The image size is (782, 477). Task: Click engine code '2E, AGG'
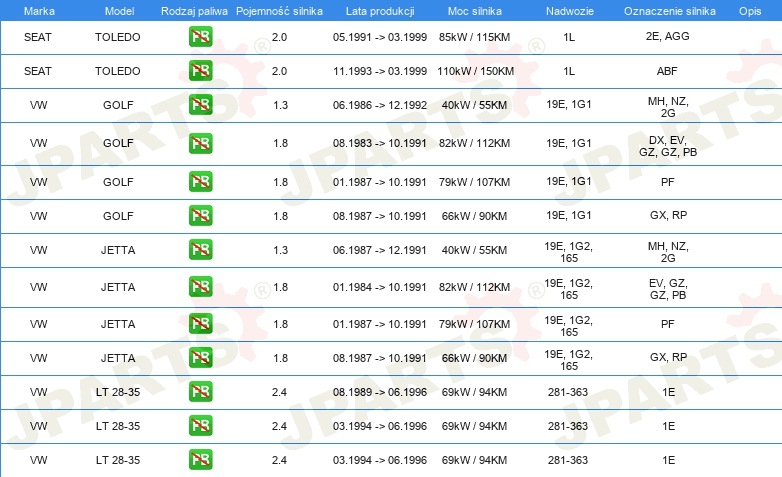point(667,36)
